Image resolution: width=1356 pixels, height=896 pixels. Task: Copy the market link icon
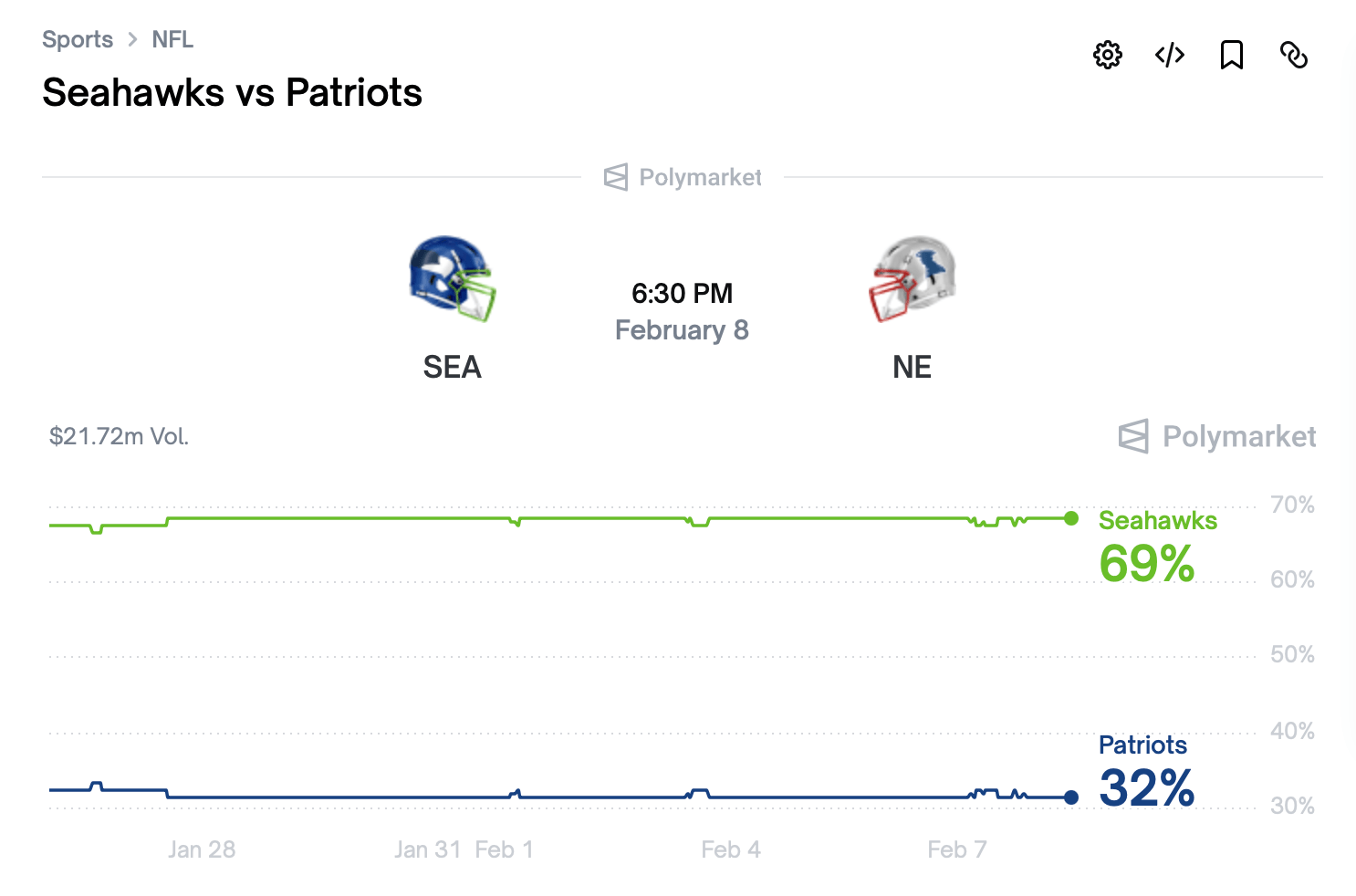(x=1294, y=55)
